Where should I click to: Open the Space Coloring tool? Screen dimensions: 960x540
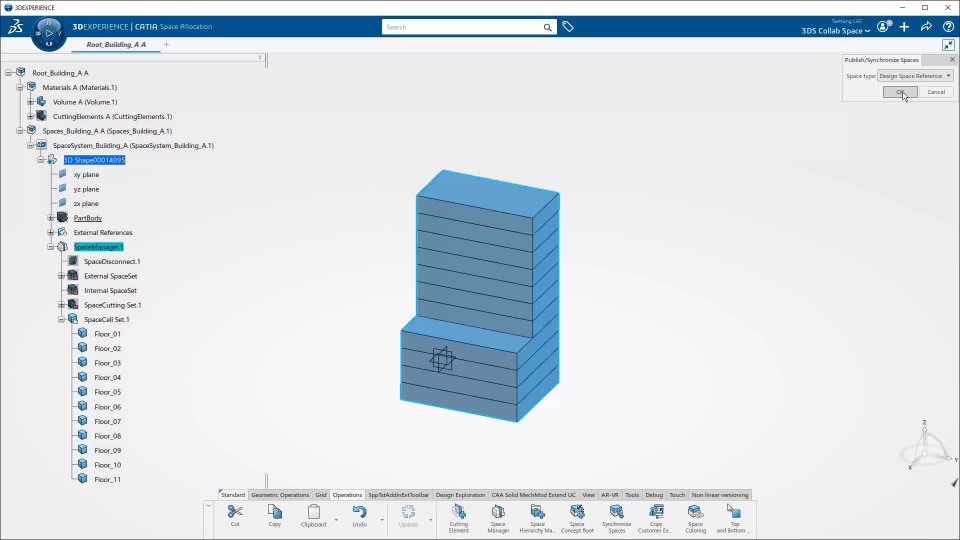pyautogui.click(x=695, y=518)
